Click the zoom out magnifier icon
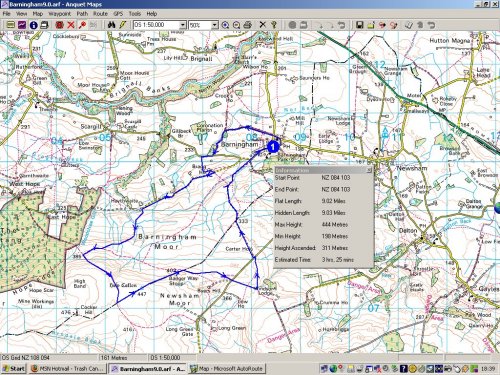Image resolution: width=500 pixels, height=375 pixels. tap(236, 25)
